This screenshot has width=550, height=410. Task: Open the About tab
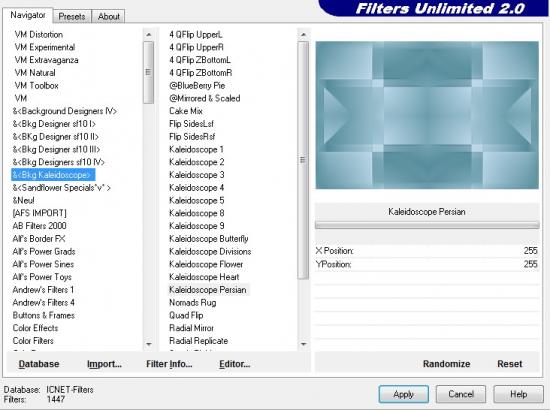108,16
